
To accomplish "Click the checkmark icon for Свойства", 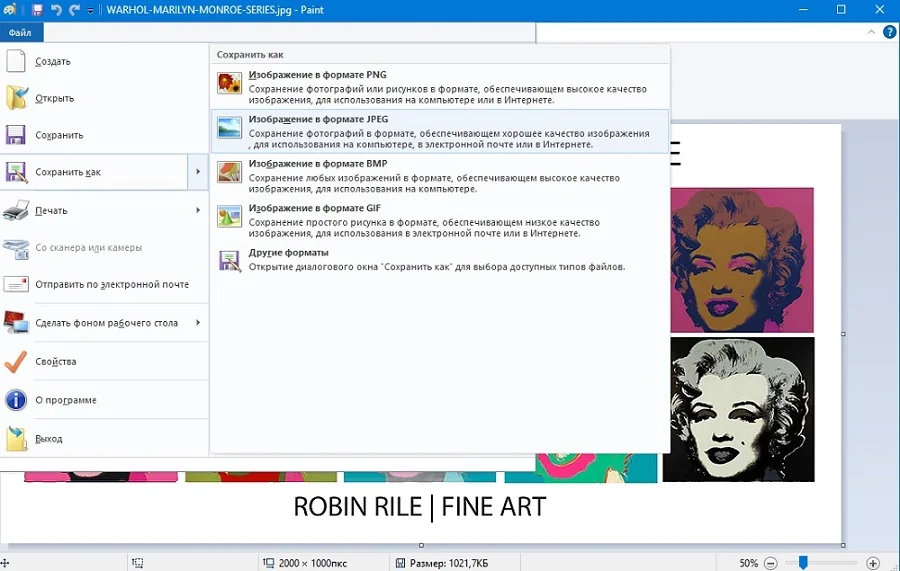I will (x=15, y=362).
